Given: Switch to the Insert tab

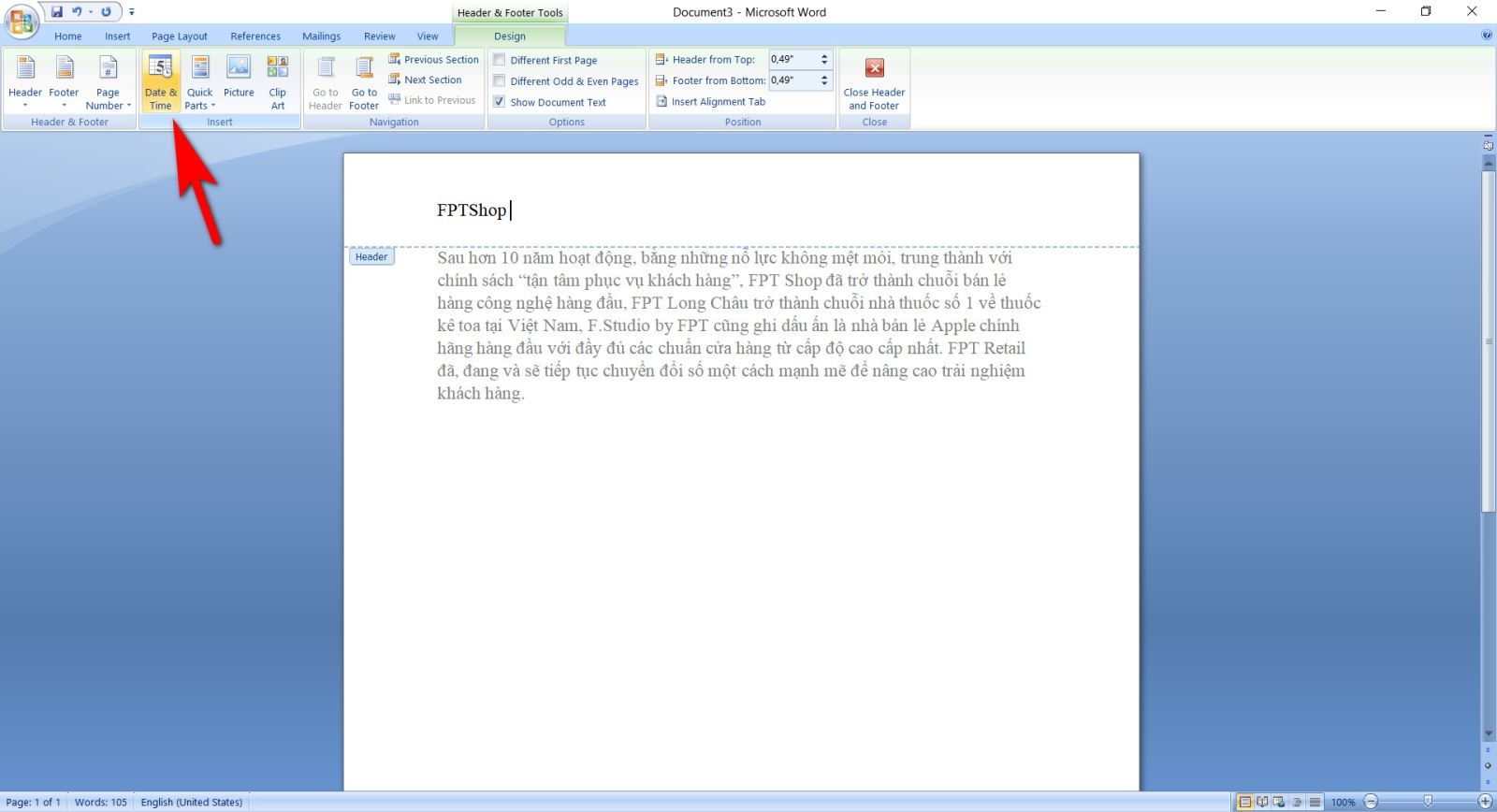Looking at the screenshot, I should click(118, 36).
